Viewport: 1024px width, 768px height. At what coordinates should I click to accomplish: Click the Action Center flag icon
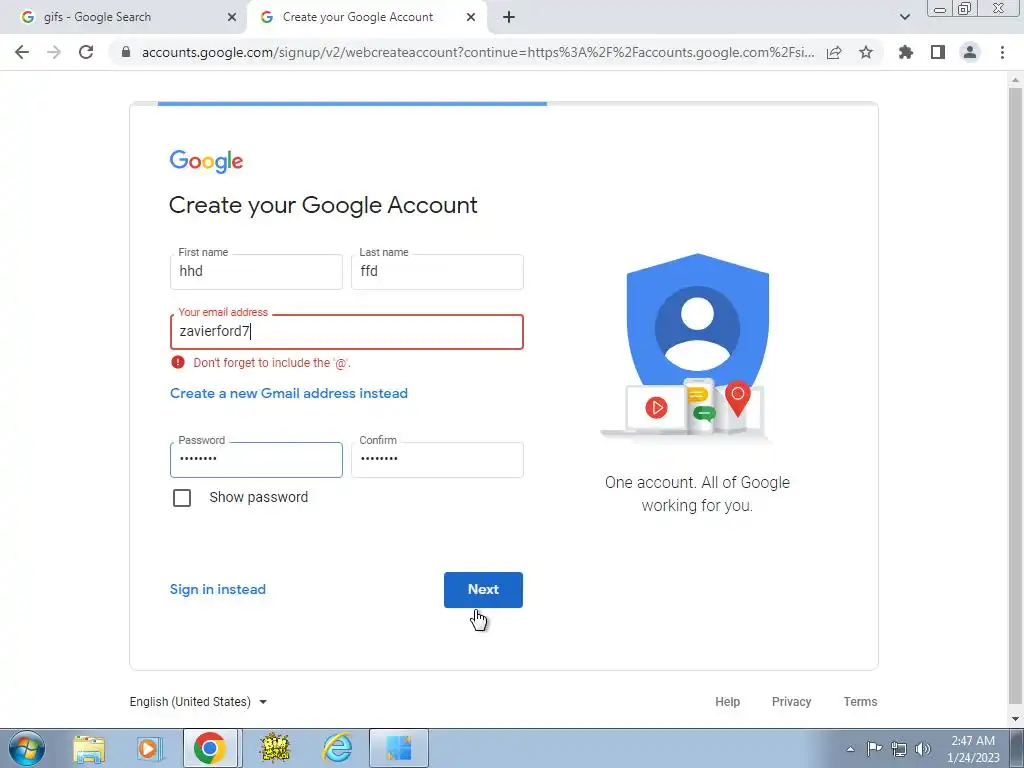pos(874,749)
